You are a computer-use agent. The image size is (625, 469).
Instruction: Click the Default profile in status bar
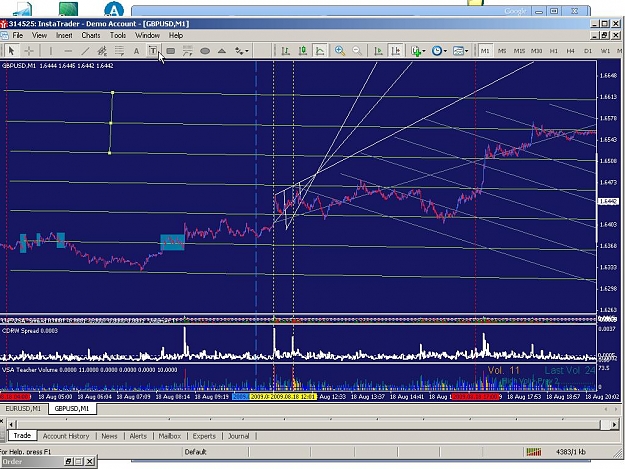click(195, 452)
